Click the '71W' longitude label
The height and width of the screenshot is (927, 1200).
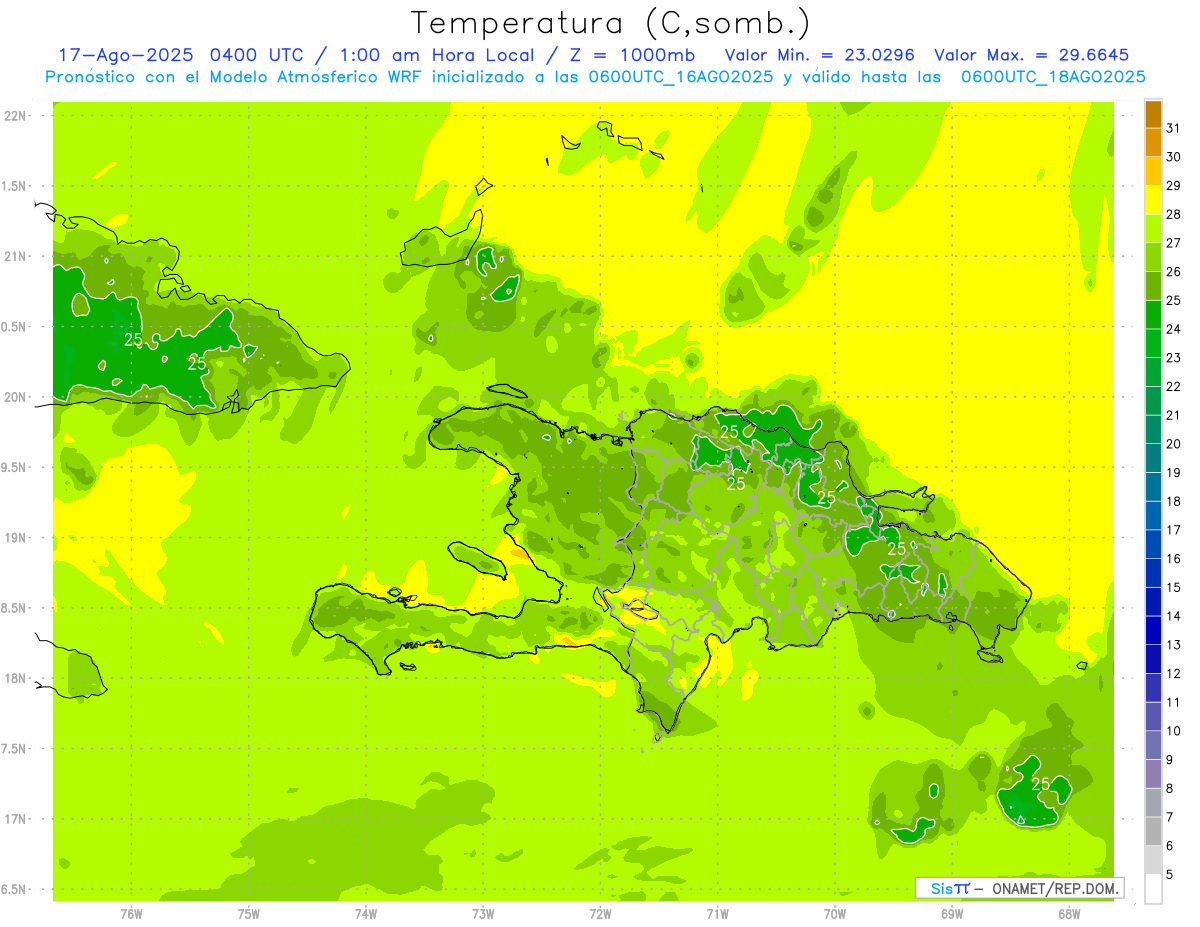click(x=717, y=913)
